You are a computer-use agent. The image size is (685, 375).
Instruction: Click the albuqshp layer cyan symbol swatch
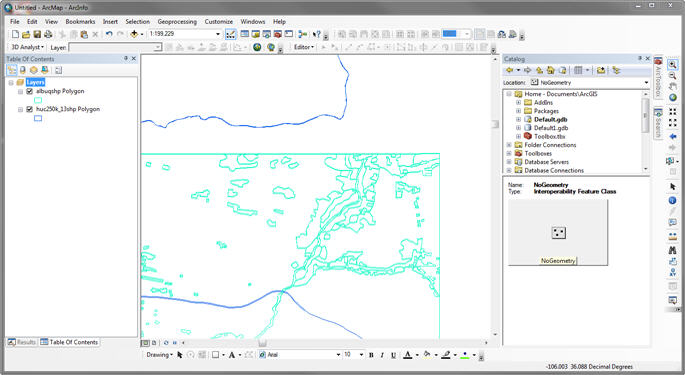(38, 101)
